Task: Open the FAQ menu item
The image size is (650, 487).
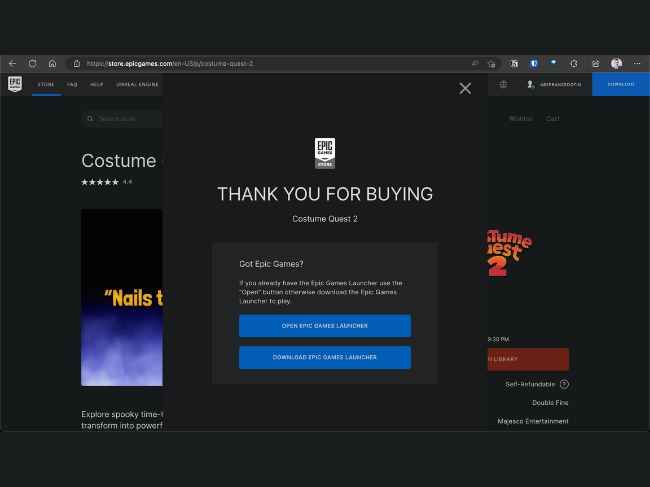Action: click(x=72, y=85)
